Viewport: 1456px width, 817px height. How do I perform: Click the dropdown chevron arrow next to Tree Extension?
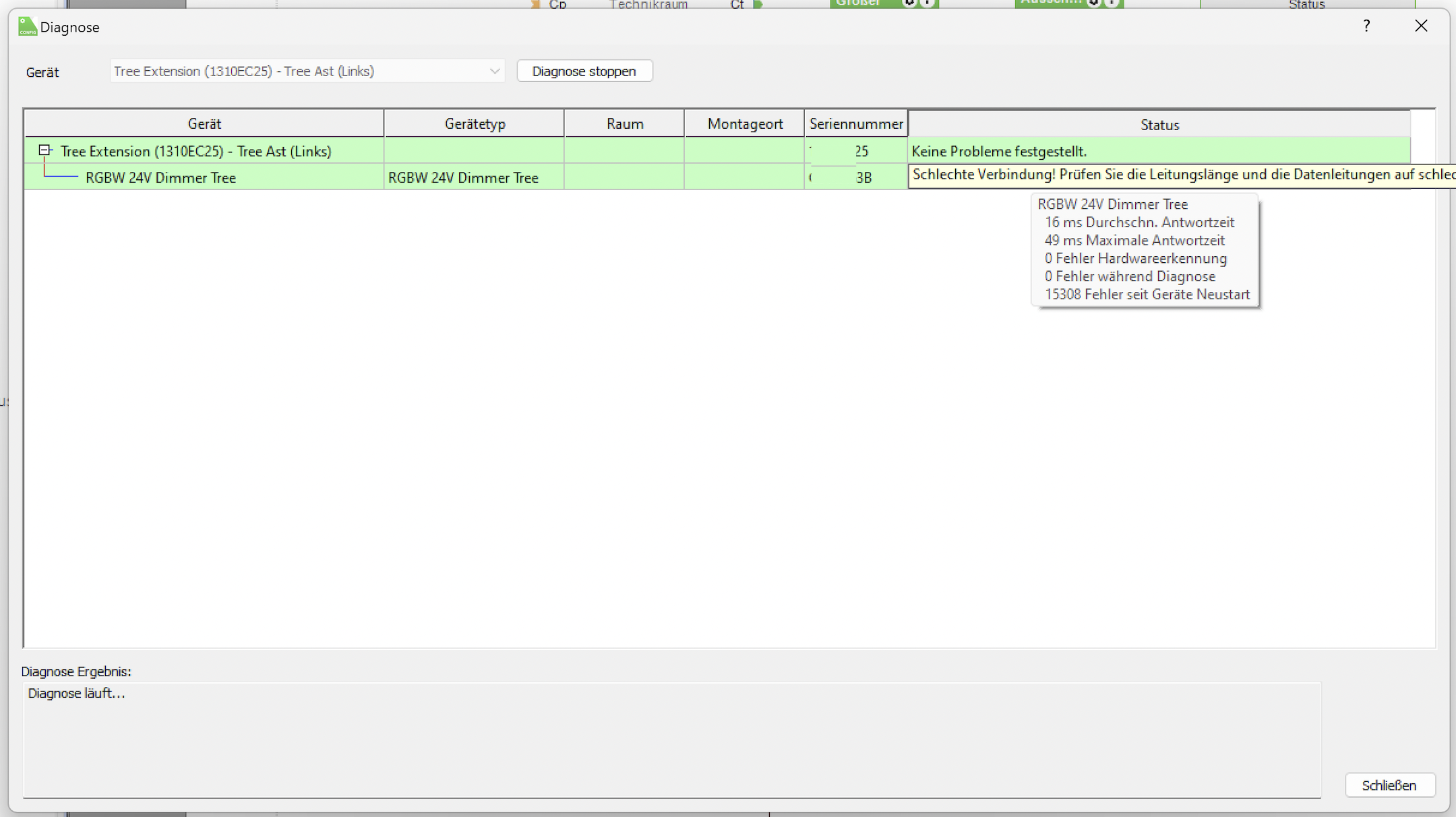point(494,71)
